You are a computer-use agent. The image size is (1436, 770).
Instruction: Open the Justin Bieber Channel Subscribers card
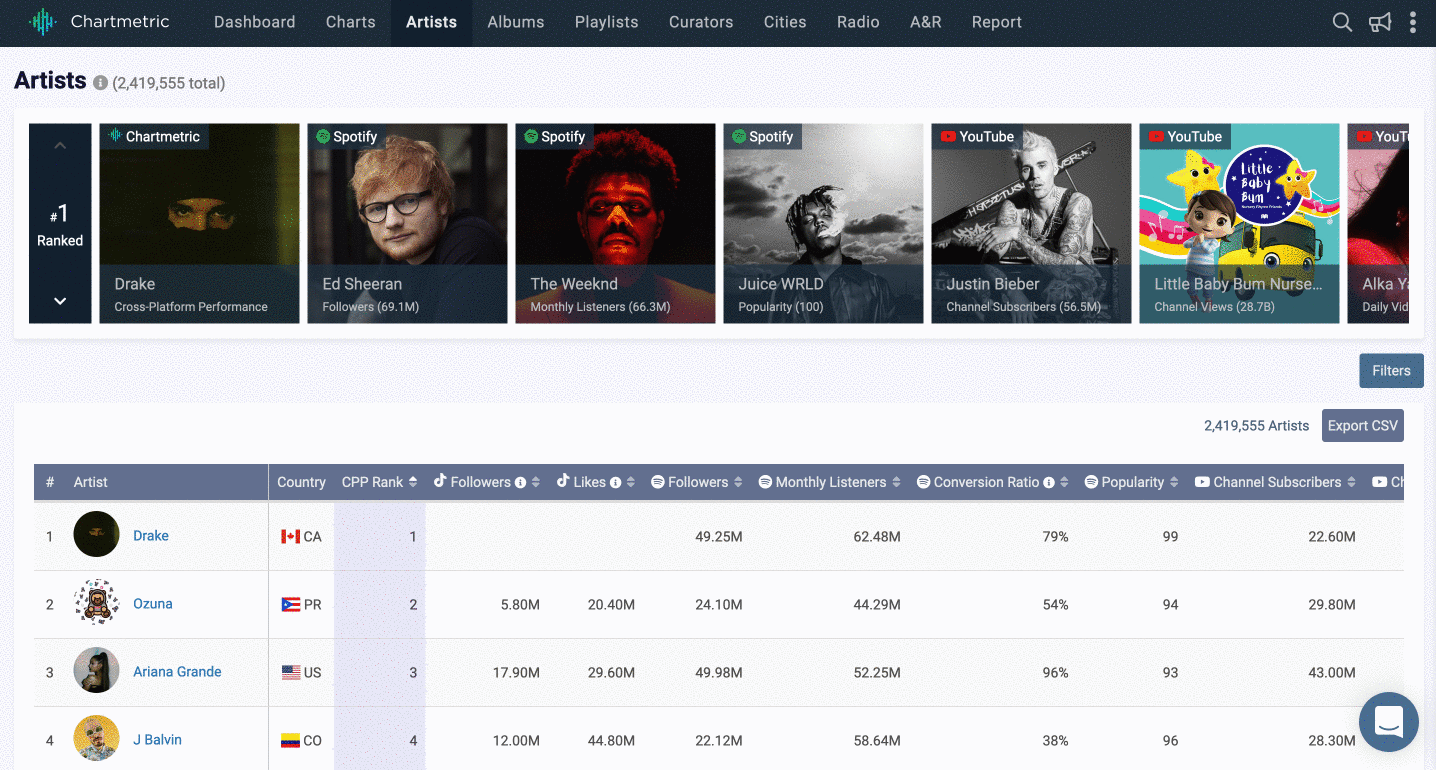pos(1031,223)
